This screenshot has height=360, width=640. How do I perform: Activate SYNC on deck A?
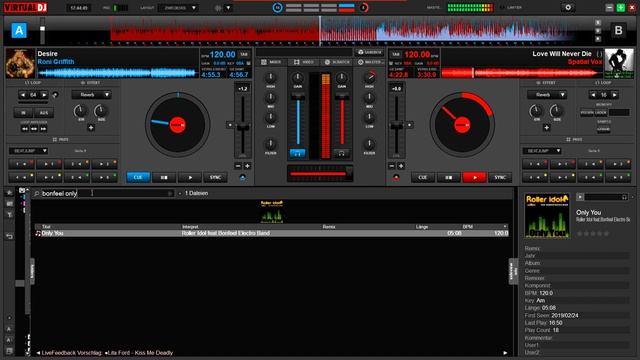tap(215, 178)
